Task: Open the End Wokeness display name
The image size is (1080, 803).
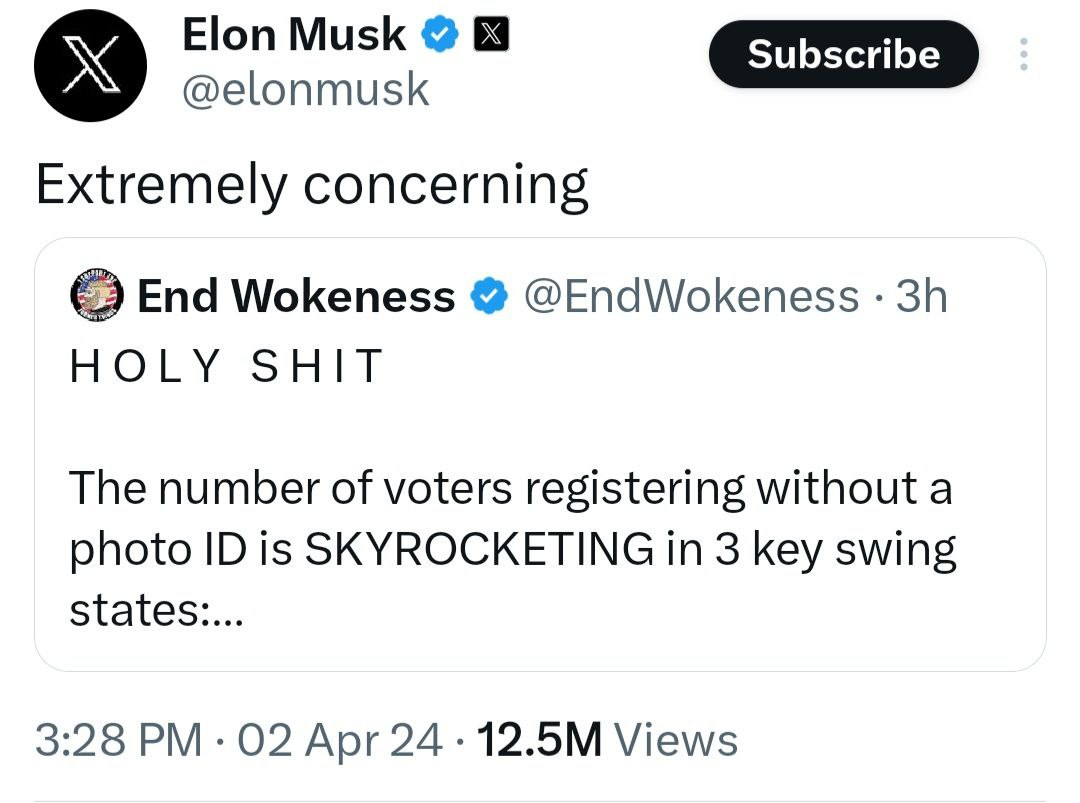Action: [295, 296]
